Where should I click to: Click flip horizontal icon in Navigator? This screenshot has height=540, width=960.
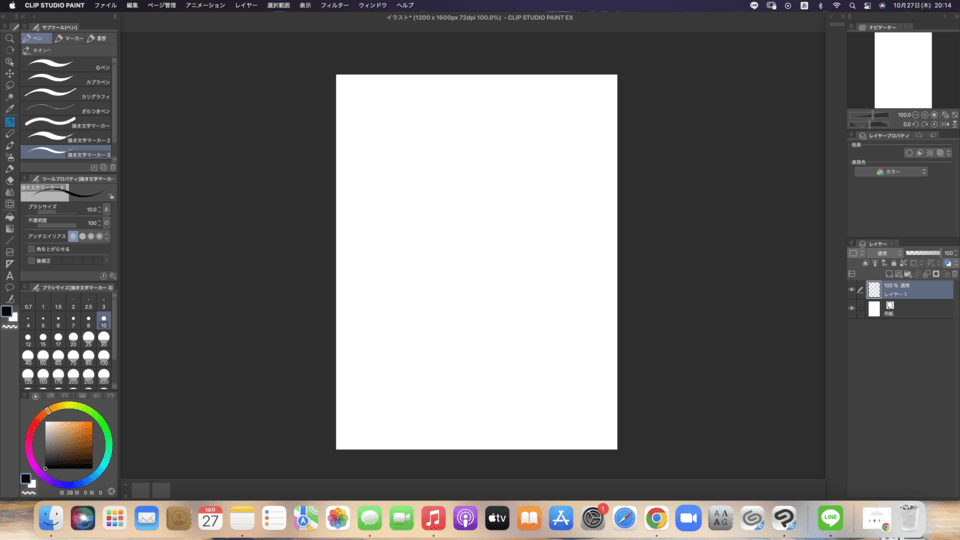tap(945, 124)
